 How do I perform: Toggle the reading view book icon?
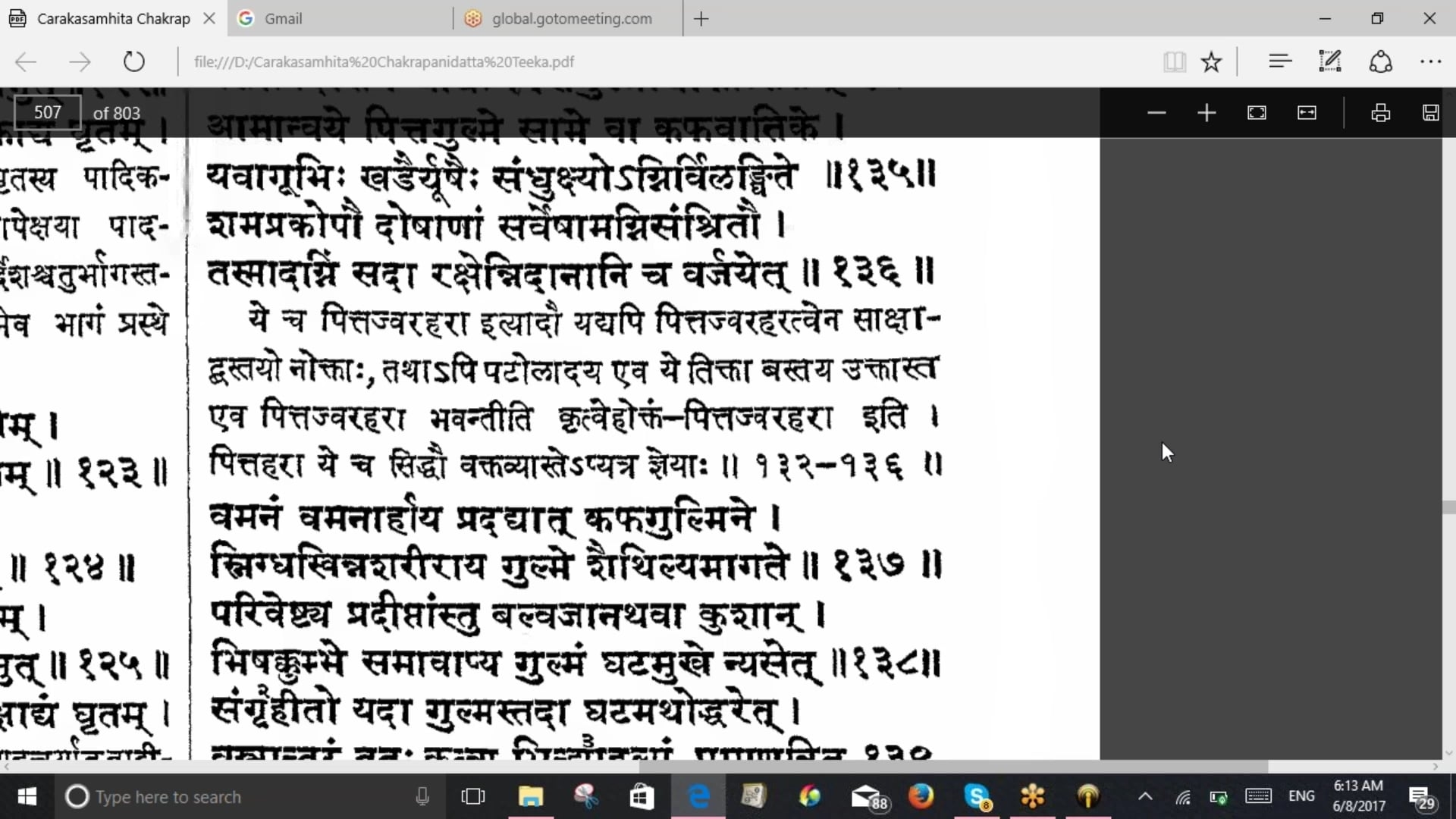point(1174,62)
